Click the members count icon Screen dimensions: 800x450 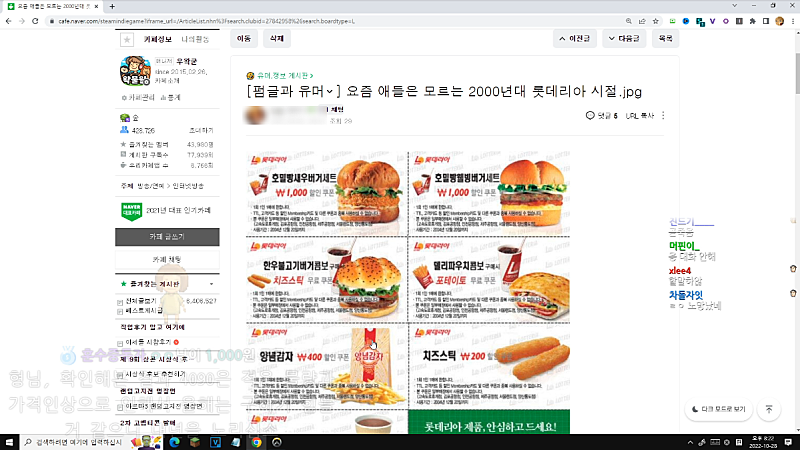tap(124, 130)
